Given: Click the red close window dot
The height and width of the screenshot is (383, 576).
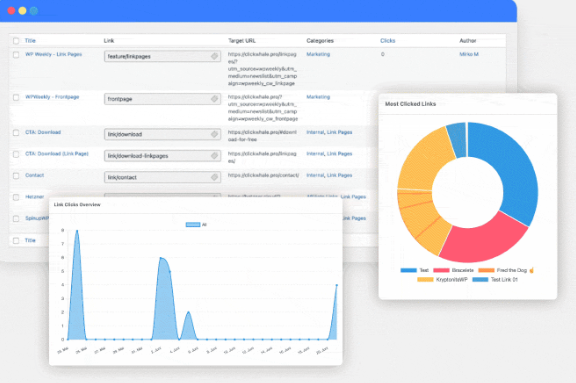Looking at the screenshot, I should pos(11,11).
